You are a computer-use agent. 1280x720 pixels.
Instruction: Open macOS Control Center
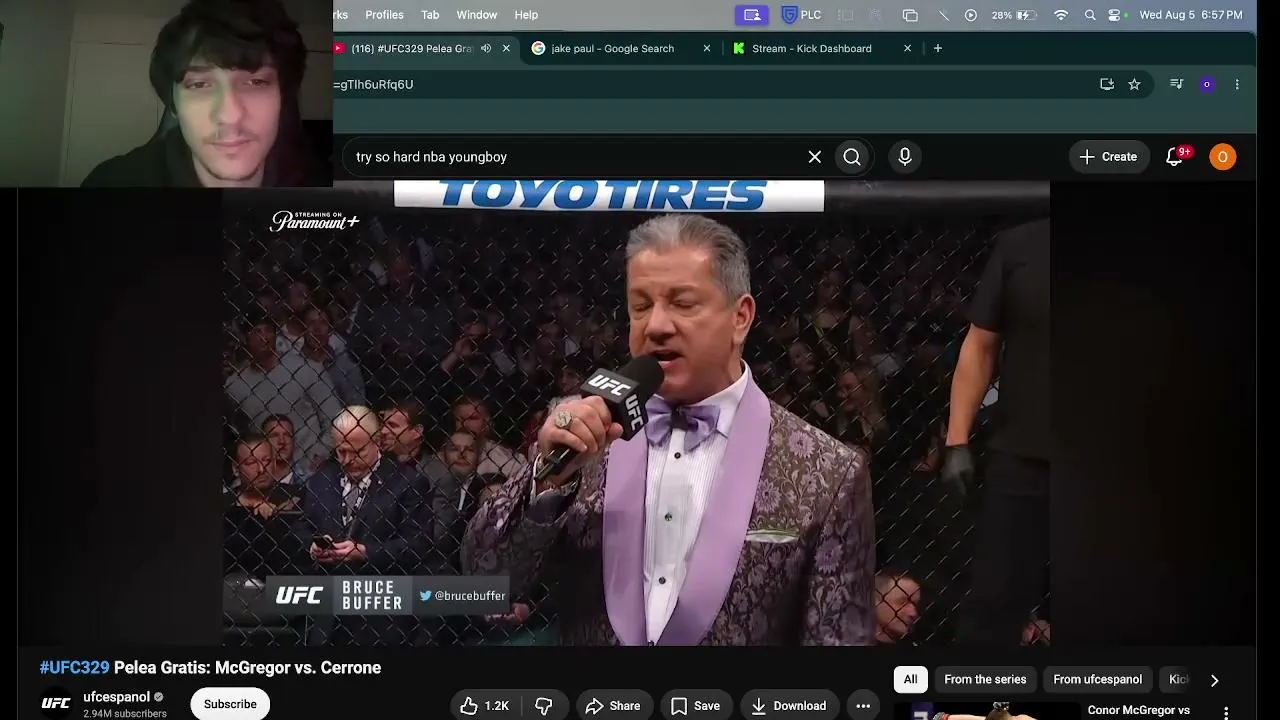1114,15
